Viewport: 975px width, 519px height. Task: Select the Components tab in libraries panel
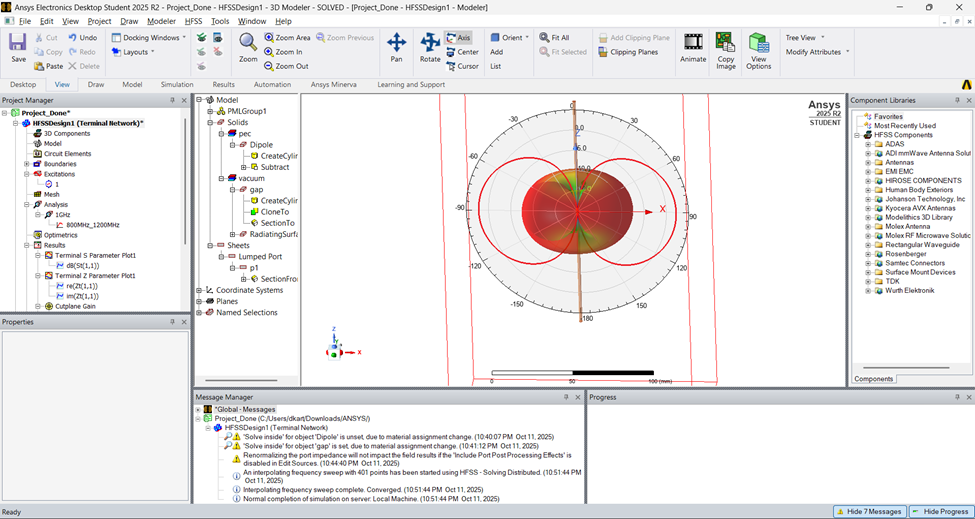click(874, 379)
